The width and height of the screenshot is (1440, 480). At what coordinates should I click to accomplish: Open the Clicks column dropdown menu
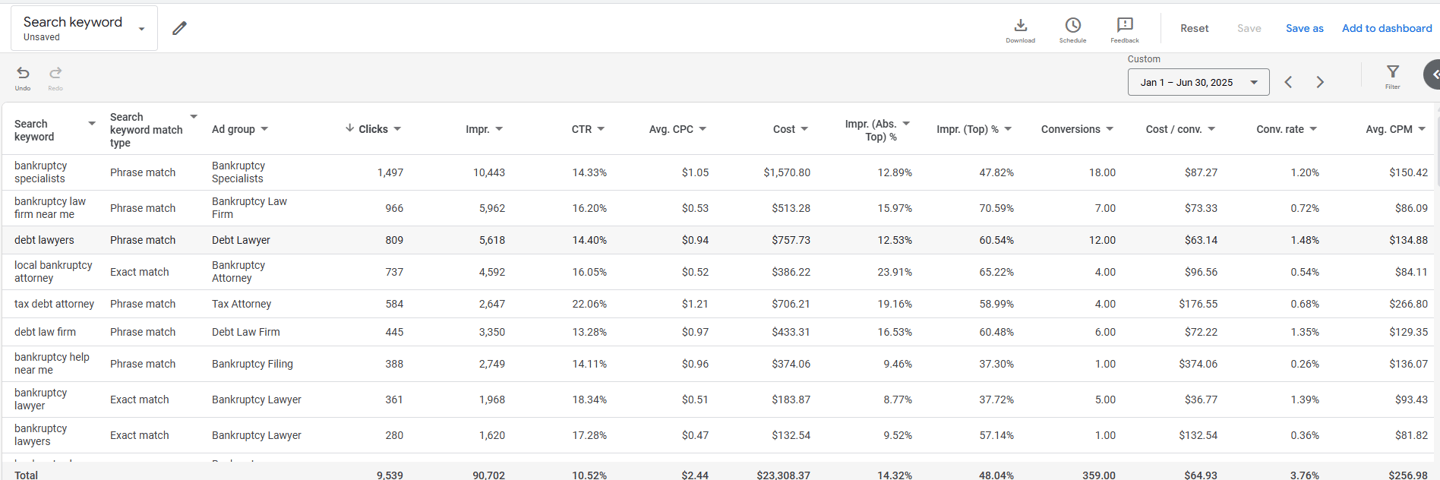click(397, 129)
